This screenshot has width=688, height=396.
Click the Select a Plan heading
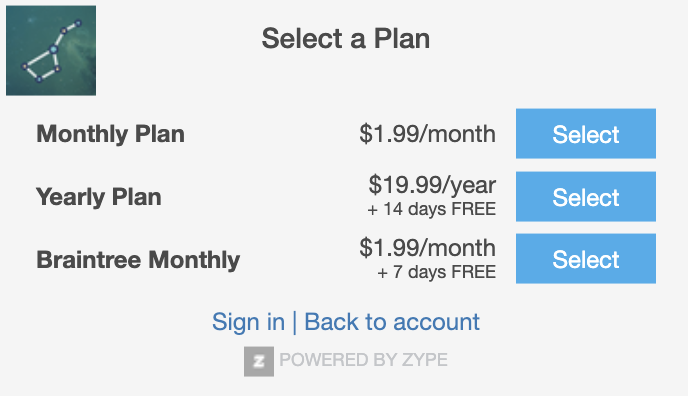346,39
